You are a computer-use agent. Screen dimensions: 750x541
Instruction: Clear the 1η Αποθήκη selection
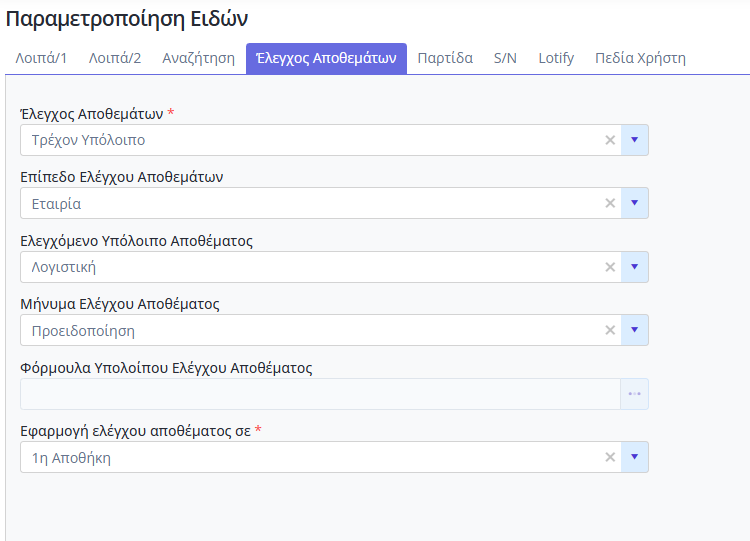tap(610, 457)
